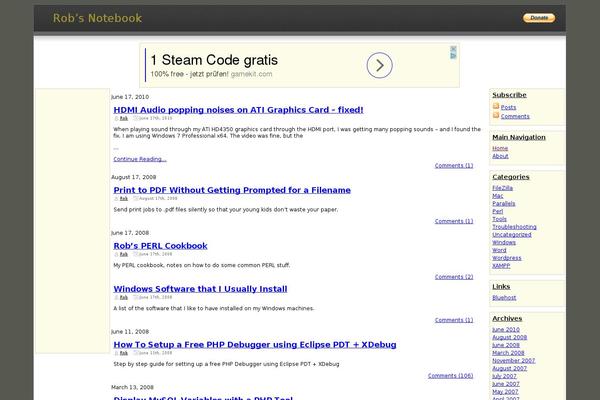Open Comments (106) under PHP Debugger post
Image resolution: width=600 pixels, height=400 pixels.
pyautogui.click(x=450, y=376)
